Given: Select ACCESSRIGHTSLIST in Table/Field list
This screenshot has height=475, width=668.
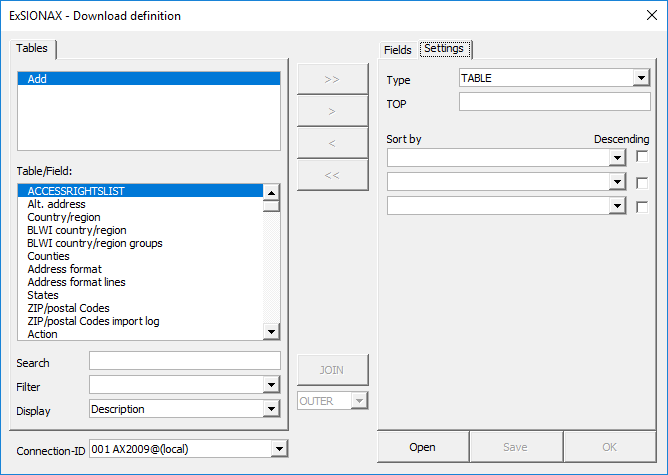Looking at the screenshot, I should click(x=140, y=191).
